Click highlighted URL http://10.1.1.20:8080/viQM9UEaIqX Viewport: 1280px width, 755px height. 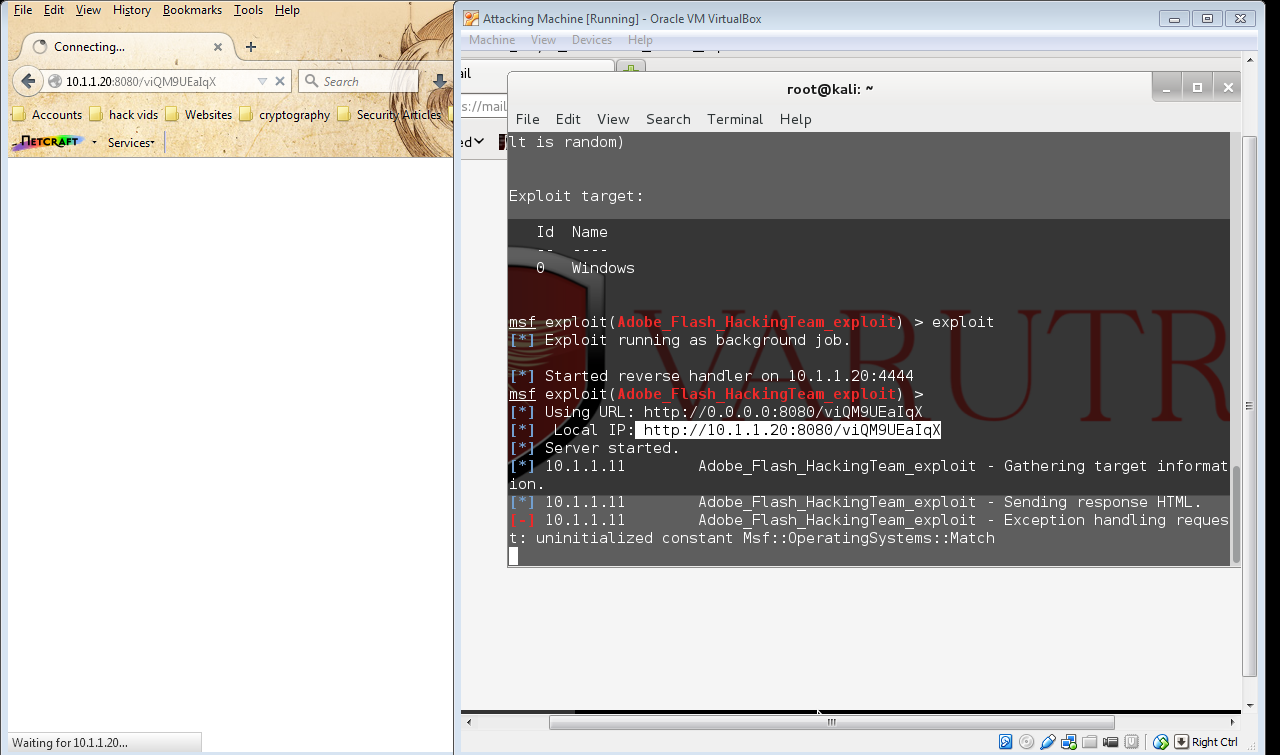click(791, 430)
